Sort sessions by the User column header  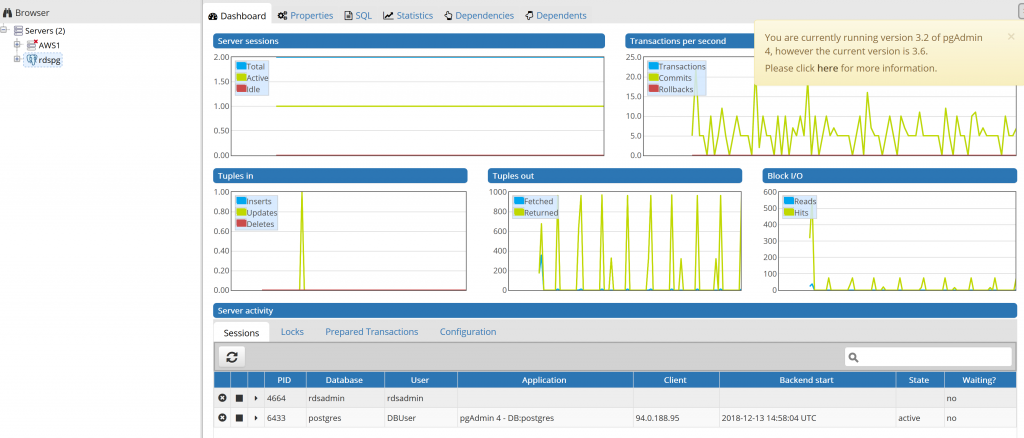(x=421, y=380)
